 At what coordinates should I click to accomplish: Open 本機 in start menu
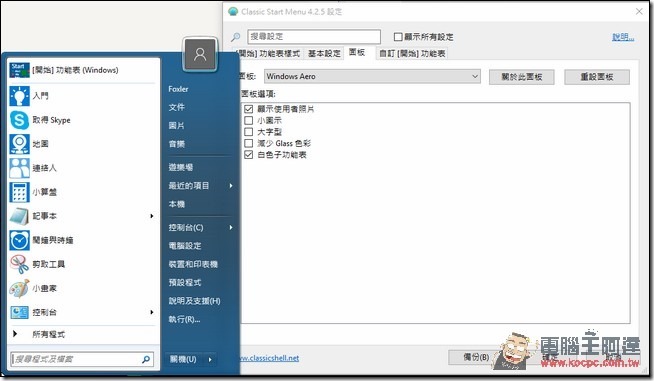coord(176,204)
